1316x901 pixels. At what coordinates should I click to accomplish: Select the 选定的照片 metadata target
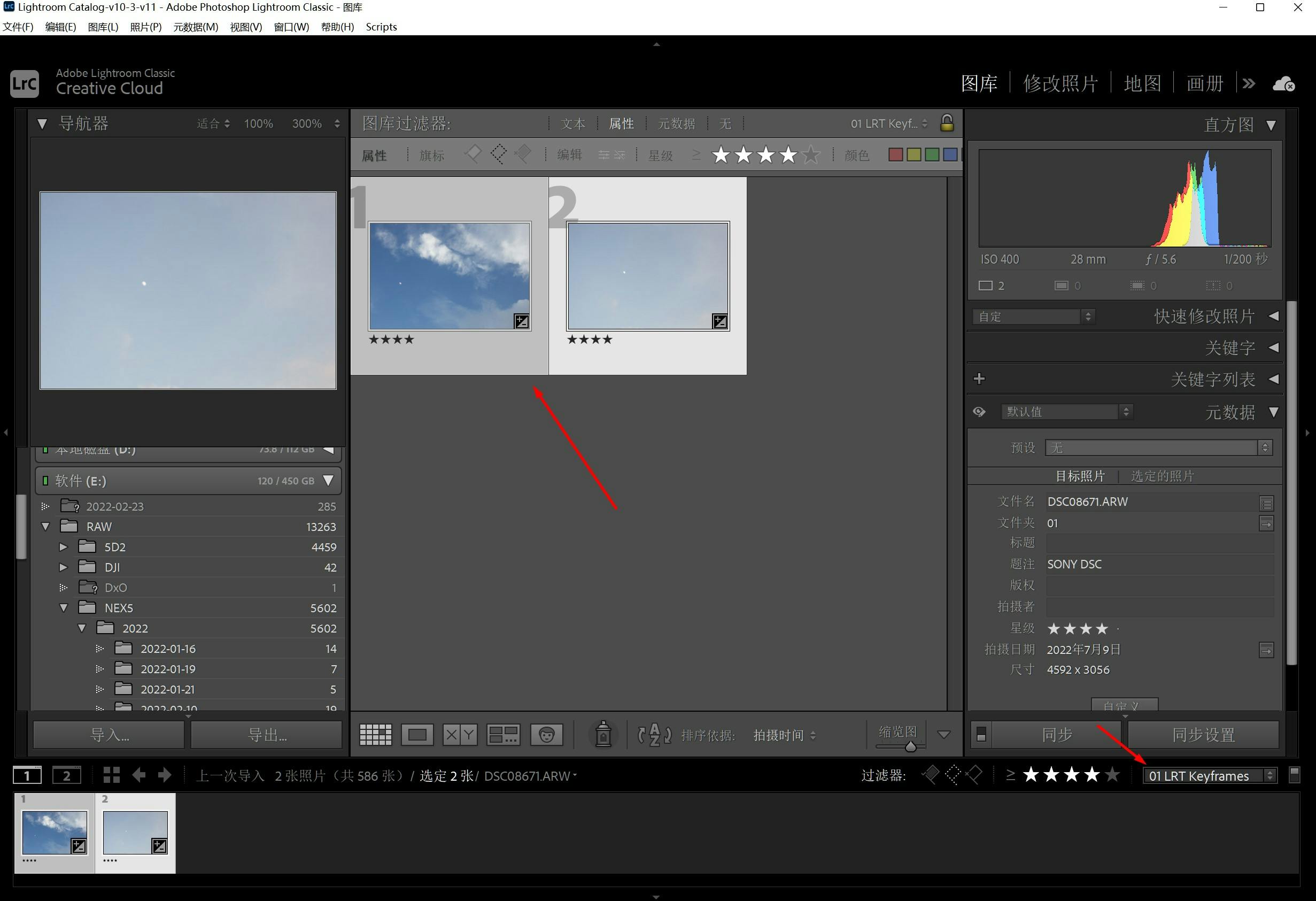tap(1162, 476)
